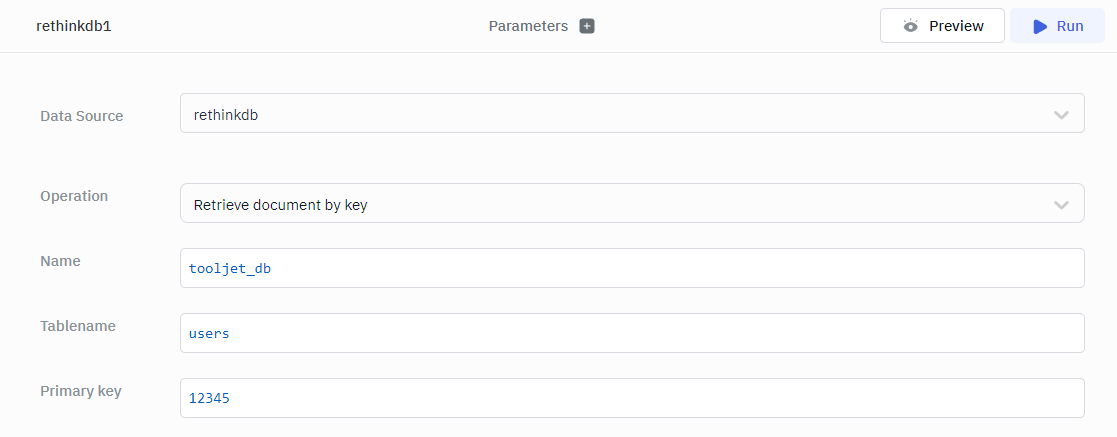Click the tooljet_db database name text
This screenshot has height=437, width=1117.
230,268
